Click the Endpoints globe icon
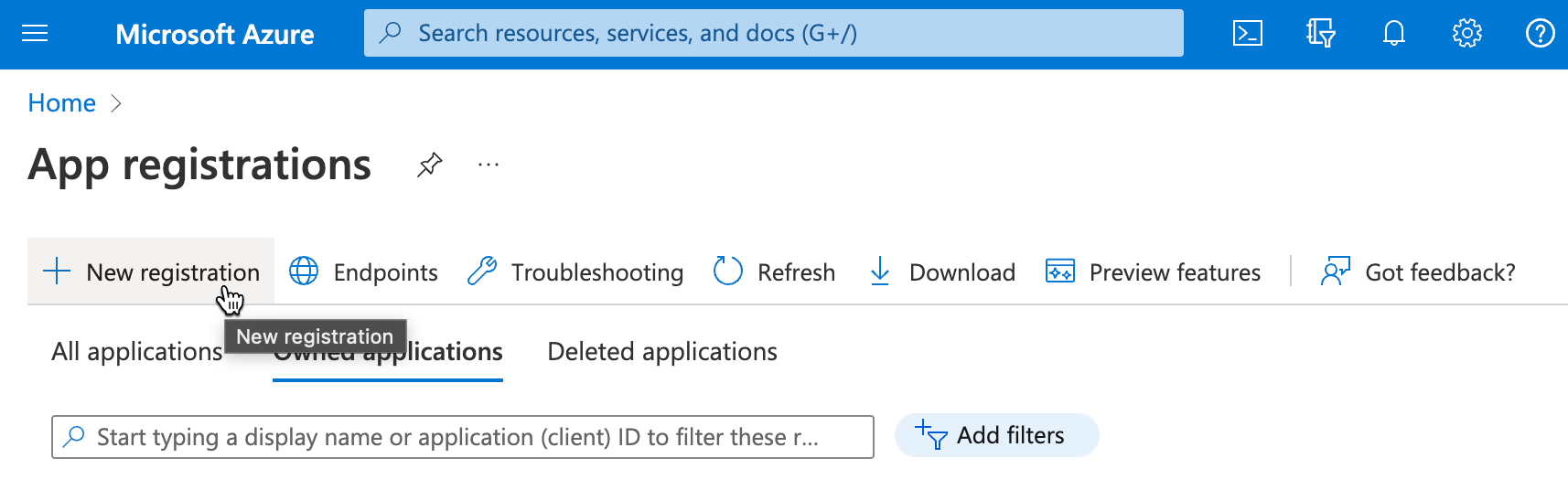 pyautogui.click(x=304, y=272)
